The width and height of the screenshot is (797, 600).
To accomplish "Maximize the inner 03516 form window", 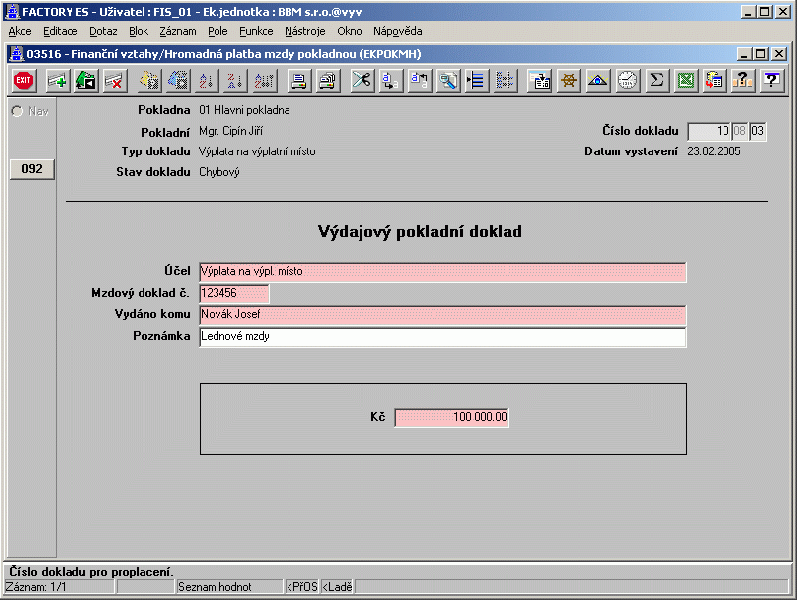I will click(760, 54).
